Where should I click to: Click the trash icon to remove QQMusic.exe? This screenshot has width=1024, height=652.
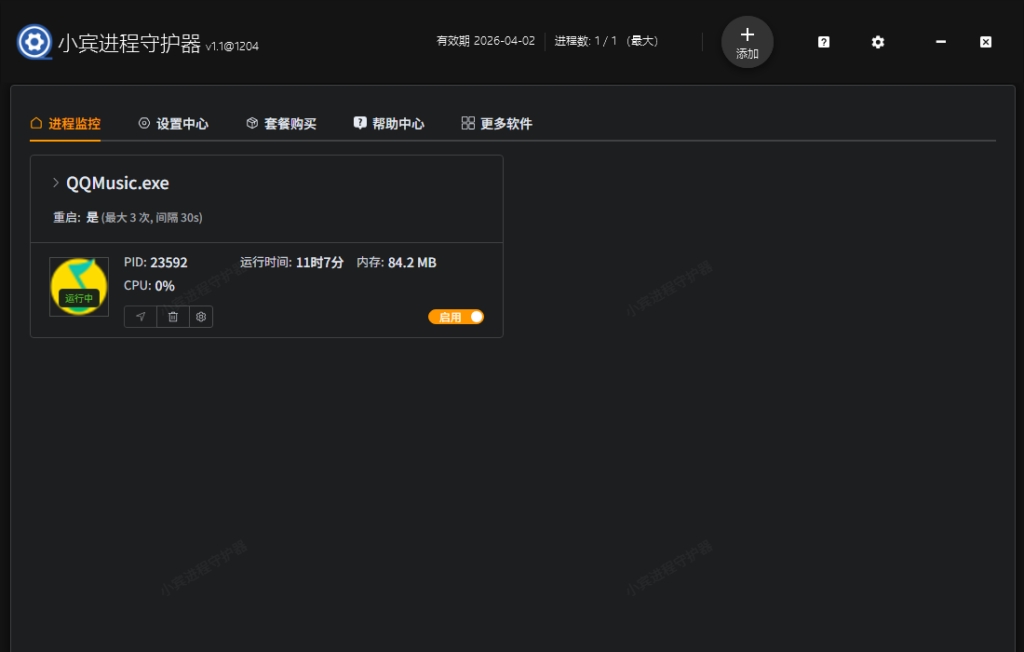(x=172, y=316)
